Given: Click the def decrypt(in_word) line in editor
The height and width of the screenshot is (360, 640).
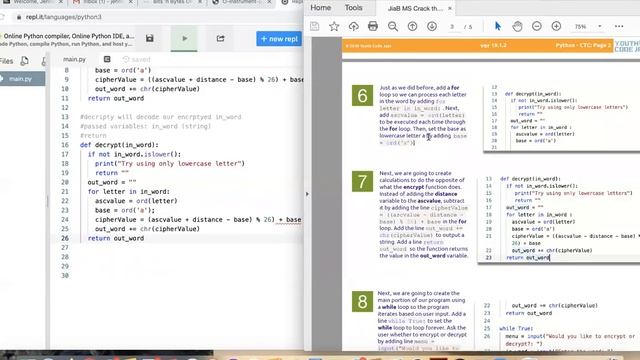Looking at the screenshot, I should (119, 145).
